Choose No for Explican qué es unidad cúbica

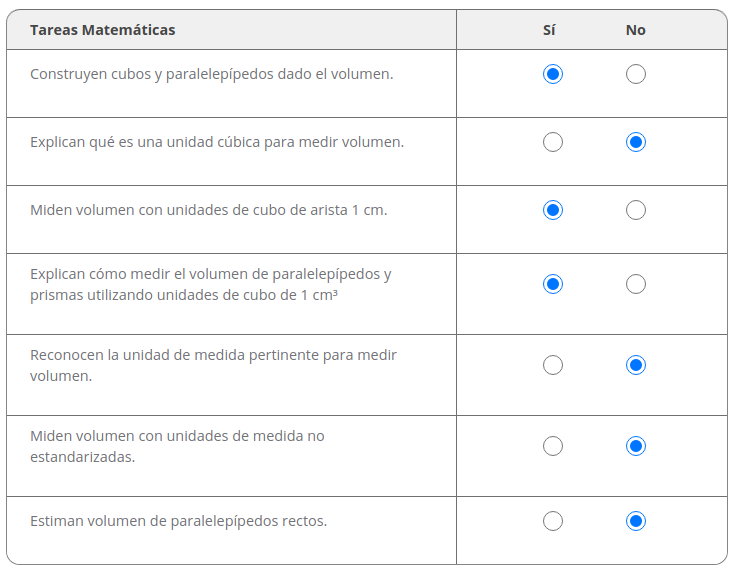point(635,142)
